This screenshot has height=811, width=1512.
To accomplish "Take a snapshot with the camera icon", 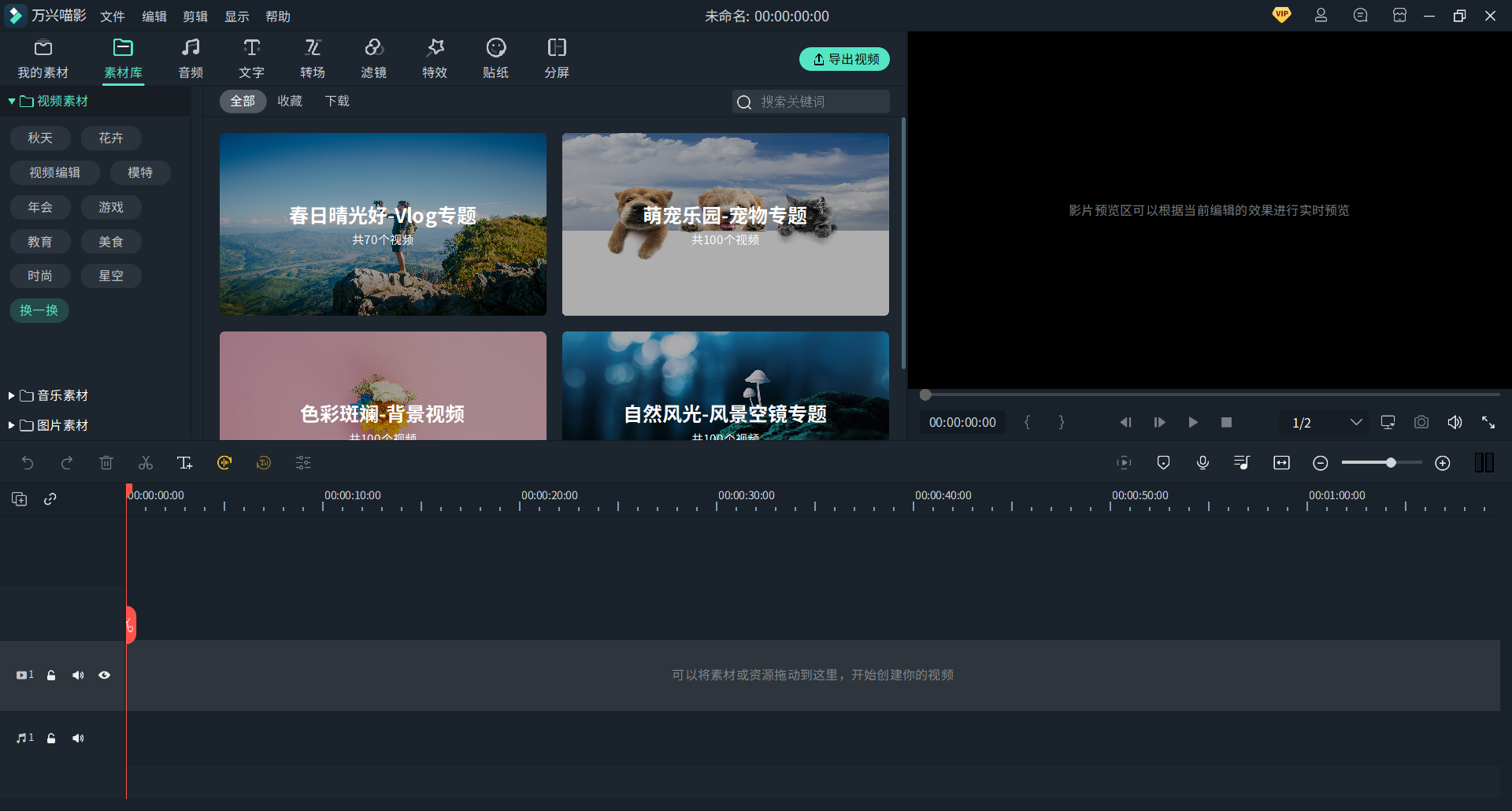I will 1421,423.
